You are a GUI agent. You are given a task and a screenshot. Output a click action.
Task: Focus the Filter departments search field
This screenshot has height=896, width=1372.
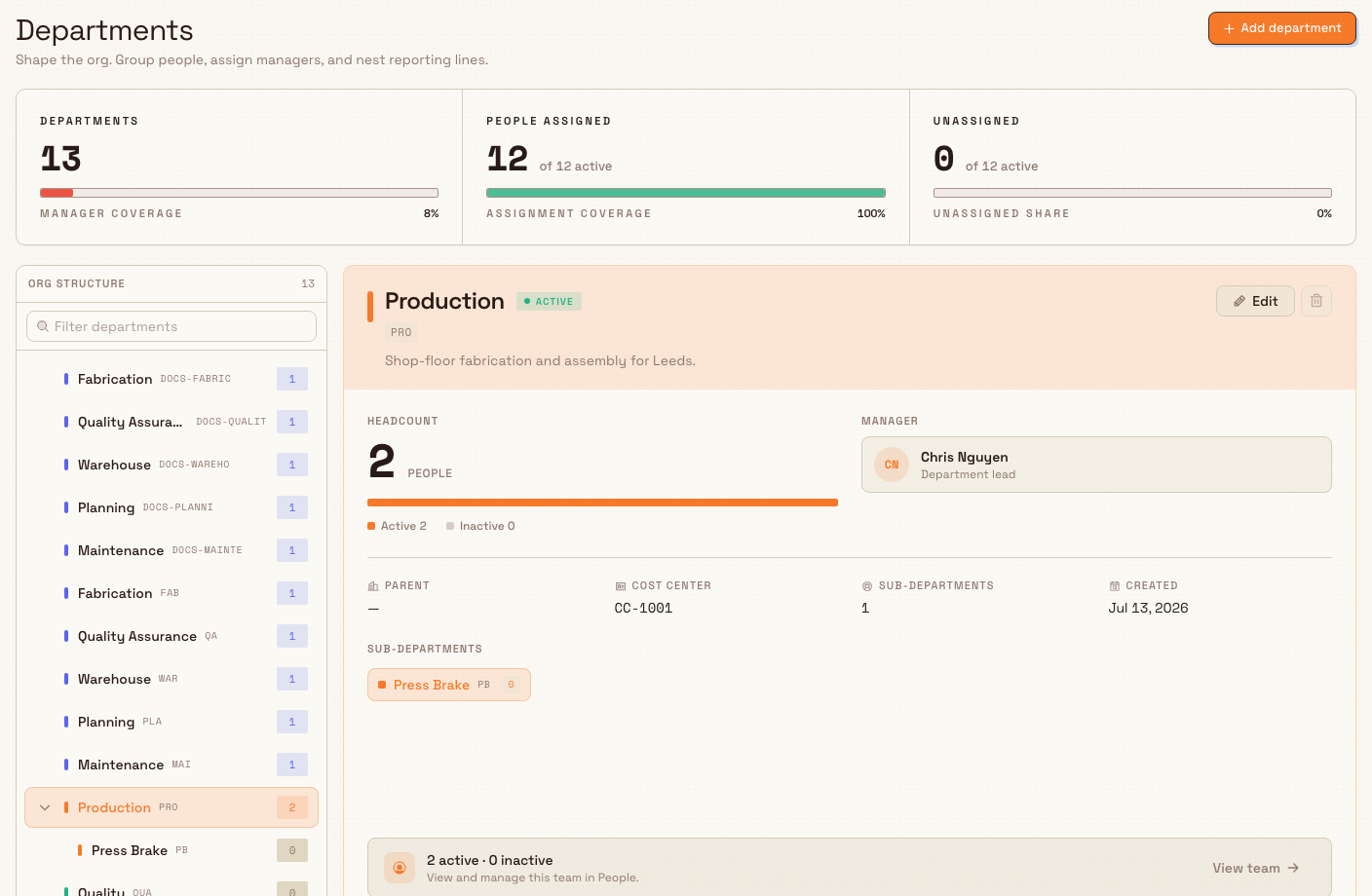pyautogui.click(x=171, y=326)
